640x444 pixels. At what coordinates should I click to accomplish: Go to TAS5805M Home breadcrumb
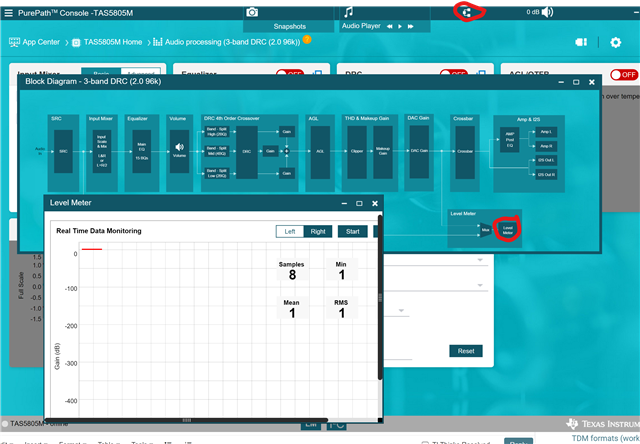107,42
